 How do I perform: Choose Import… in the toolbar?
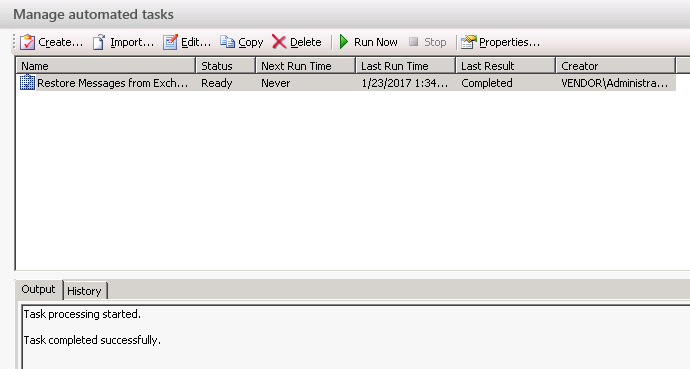click(132, 42)
